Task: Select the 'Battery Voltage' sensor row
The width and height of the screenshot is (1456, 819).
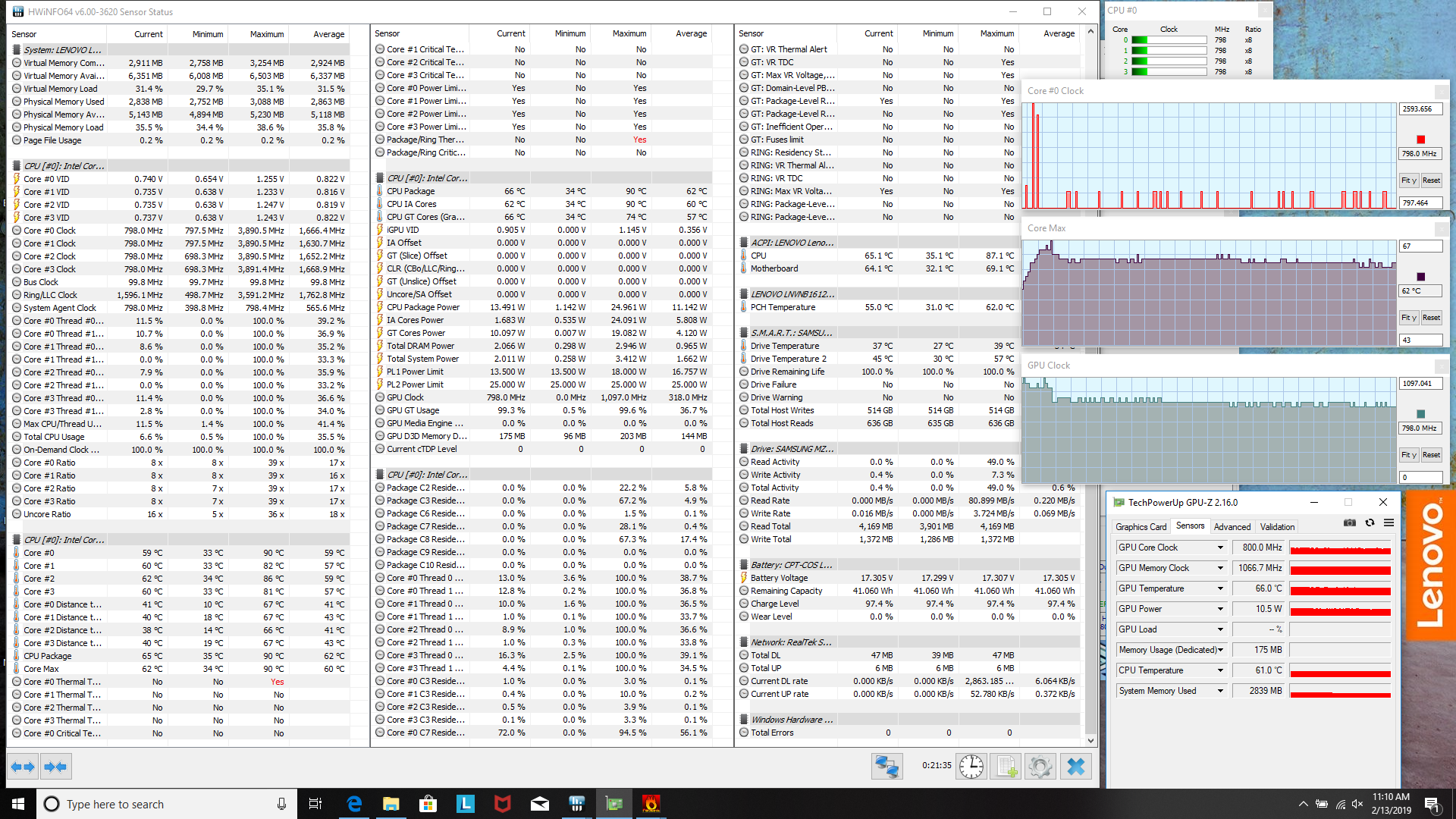Action: pyautogui.click(x=908, y=578)
